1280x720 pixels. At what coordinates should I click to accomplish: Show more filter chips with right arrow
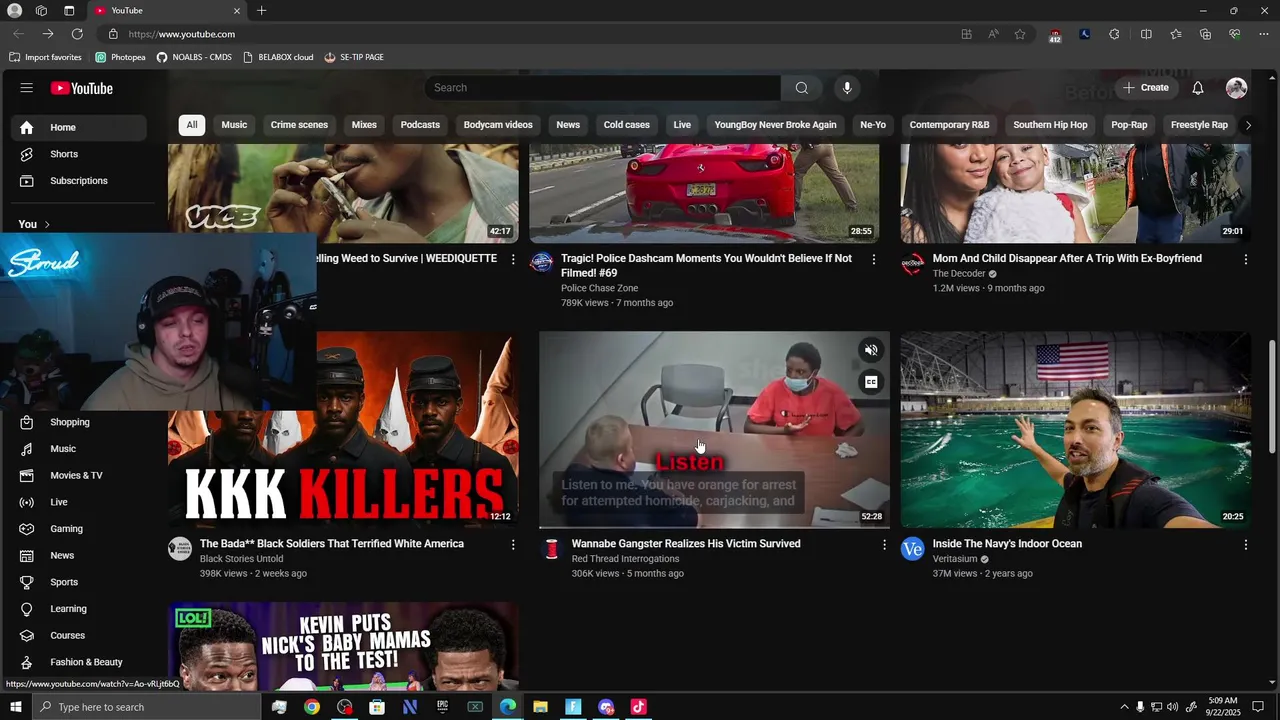coord(1247,125)
